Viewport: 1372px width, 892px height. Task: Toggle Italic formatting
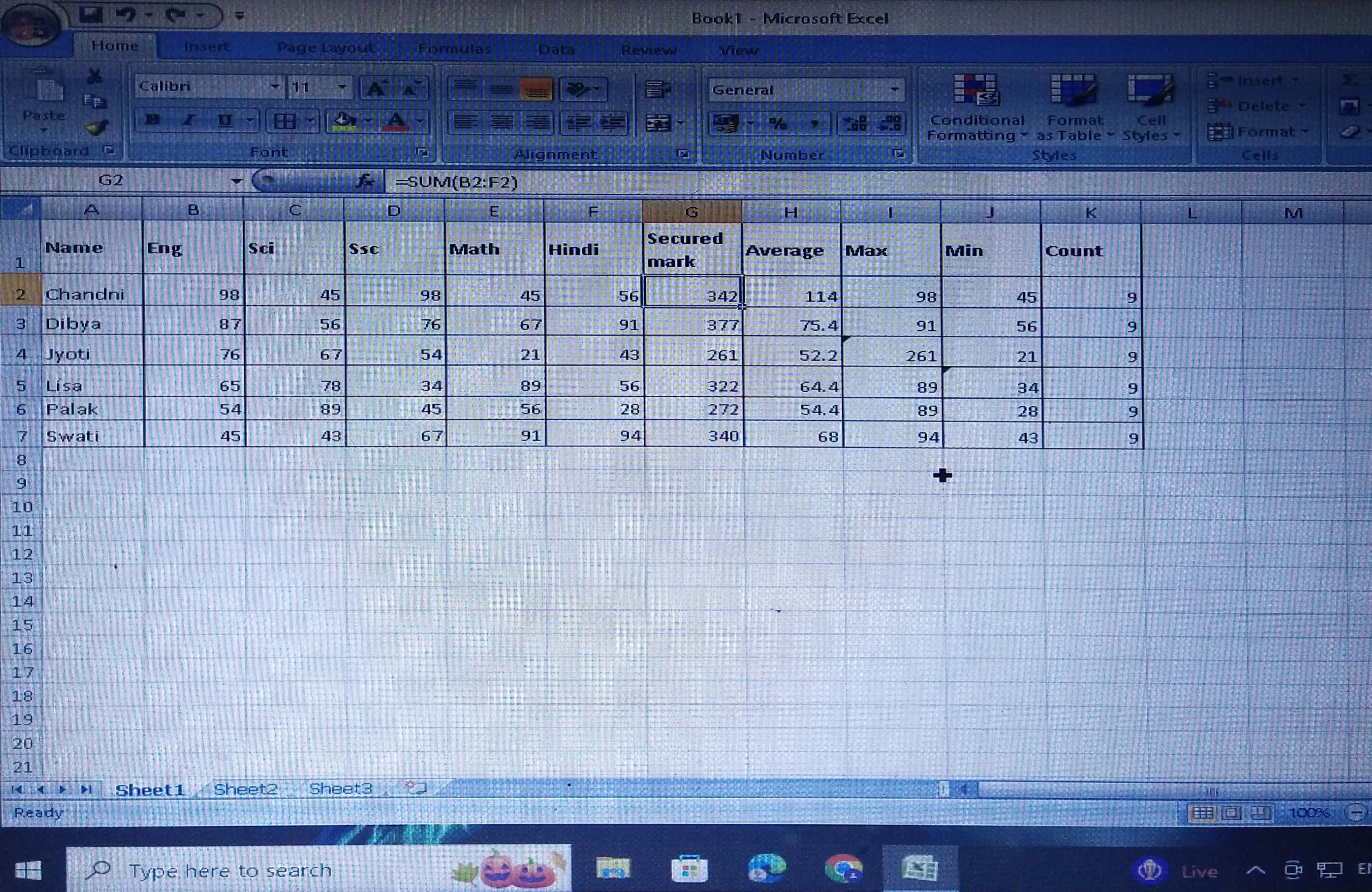[x=188, y=120]
